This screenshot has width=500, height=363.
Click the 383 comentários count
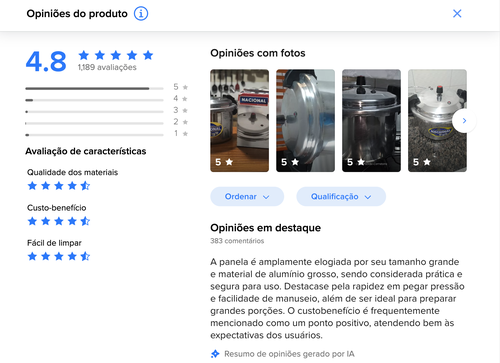click(x=237, y=241)
